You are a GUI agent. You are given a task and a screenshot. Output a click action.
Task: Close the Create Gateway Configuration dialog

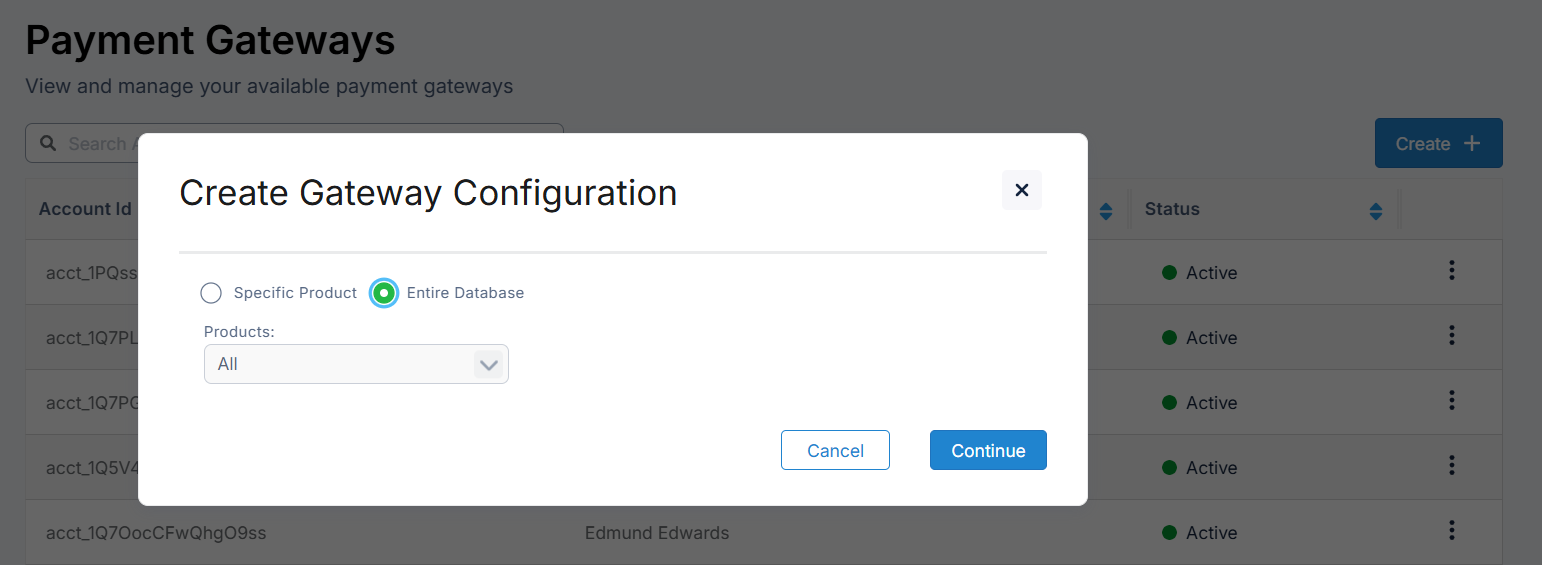[x=1021, y=190]
